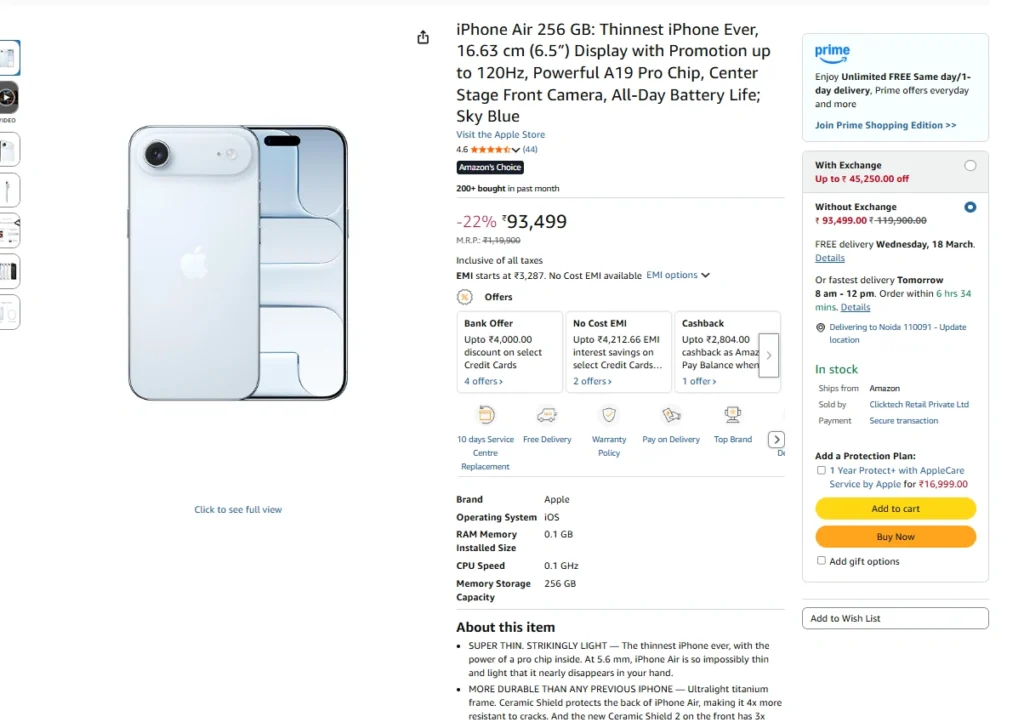
Task: Check the Add gift options box
Action: point(821,561)
